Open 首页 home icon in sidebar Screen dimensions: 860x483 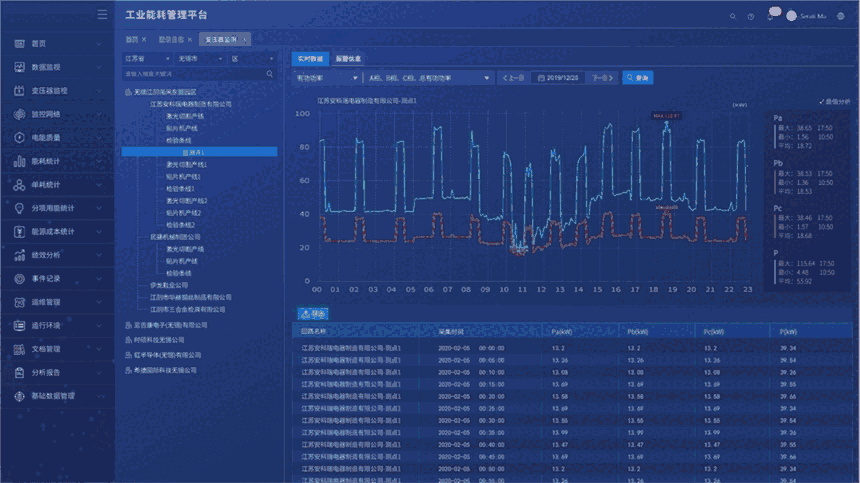coord(21,44)
